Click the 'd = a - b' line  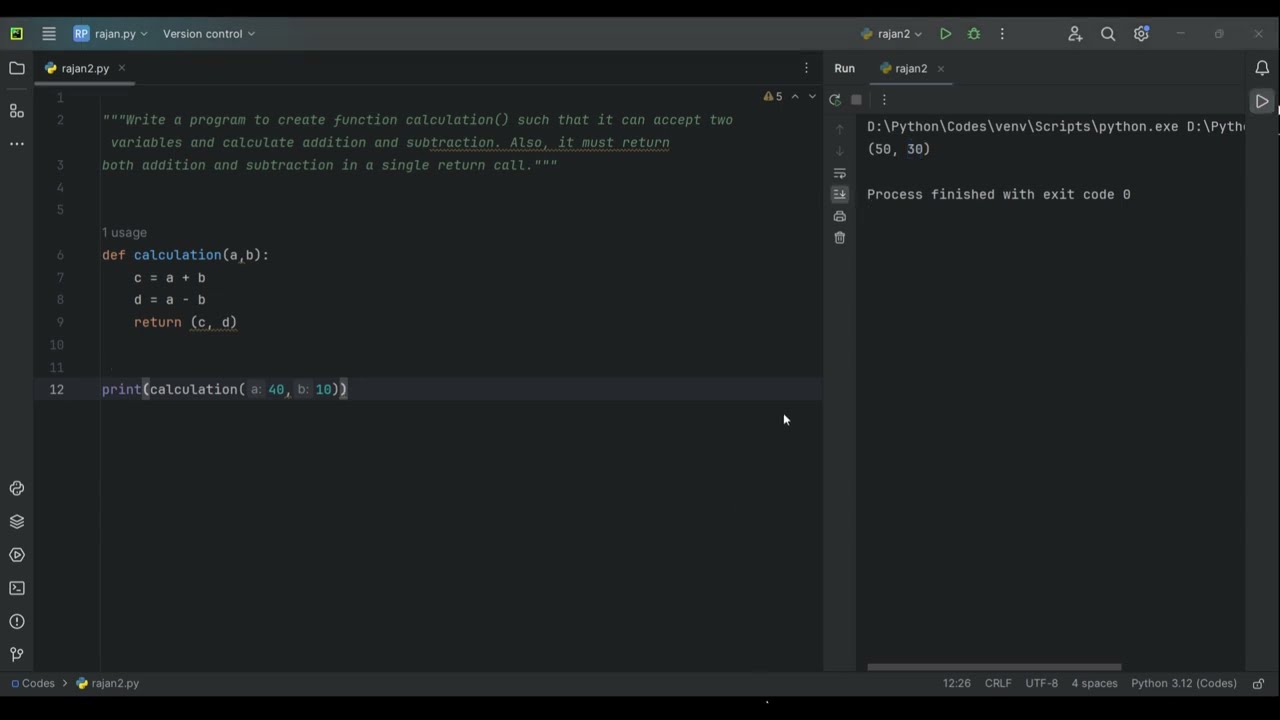pyautogui.click(x=170, y=300)
